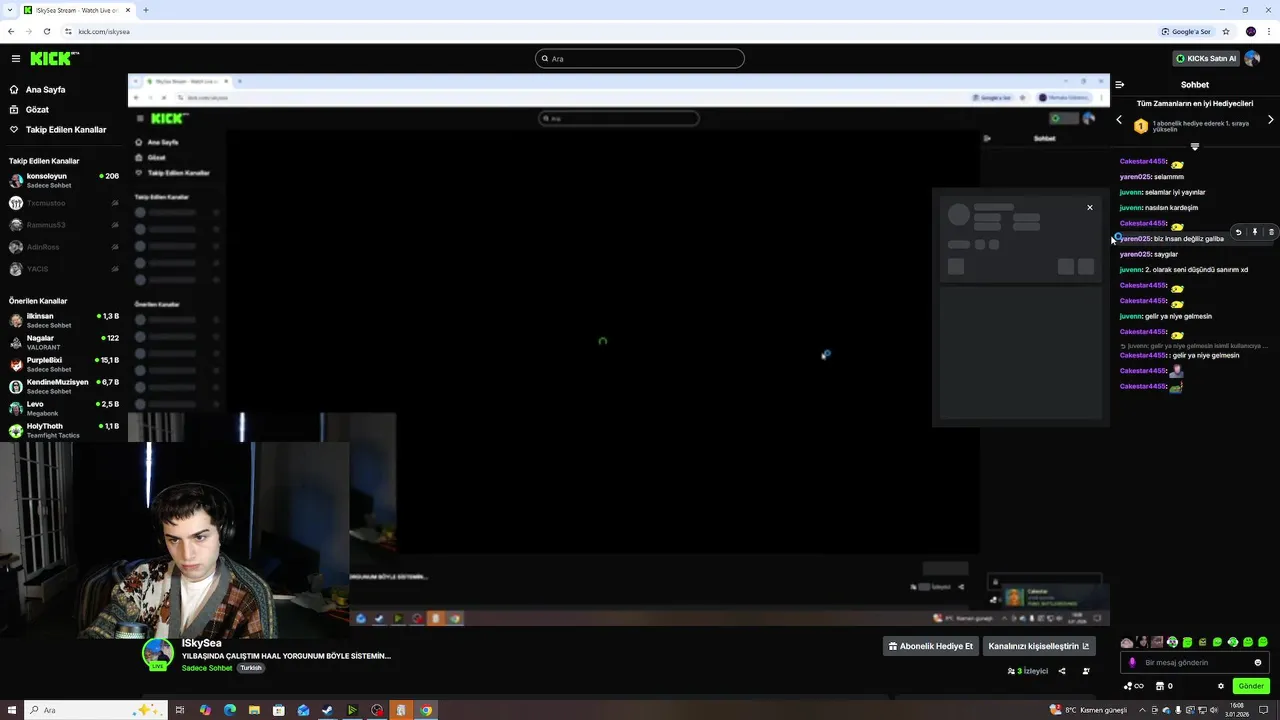The height and width of the screenshot is (720, 1280).
Task: Collapse the Sohbet chat panel
Action: click(x=1119, y=85)
